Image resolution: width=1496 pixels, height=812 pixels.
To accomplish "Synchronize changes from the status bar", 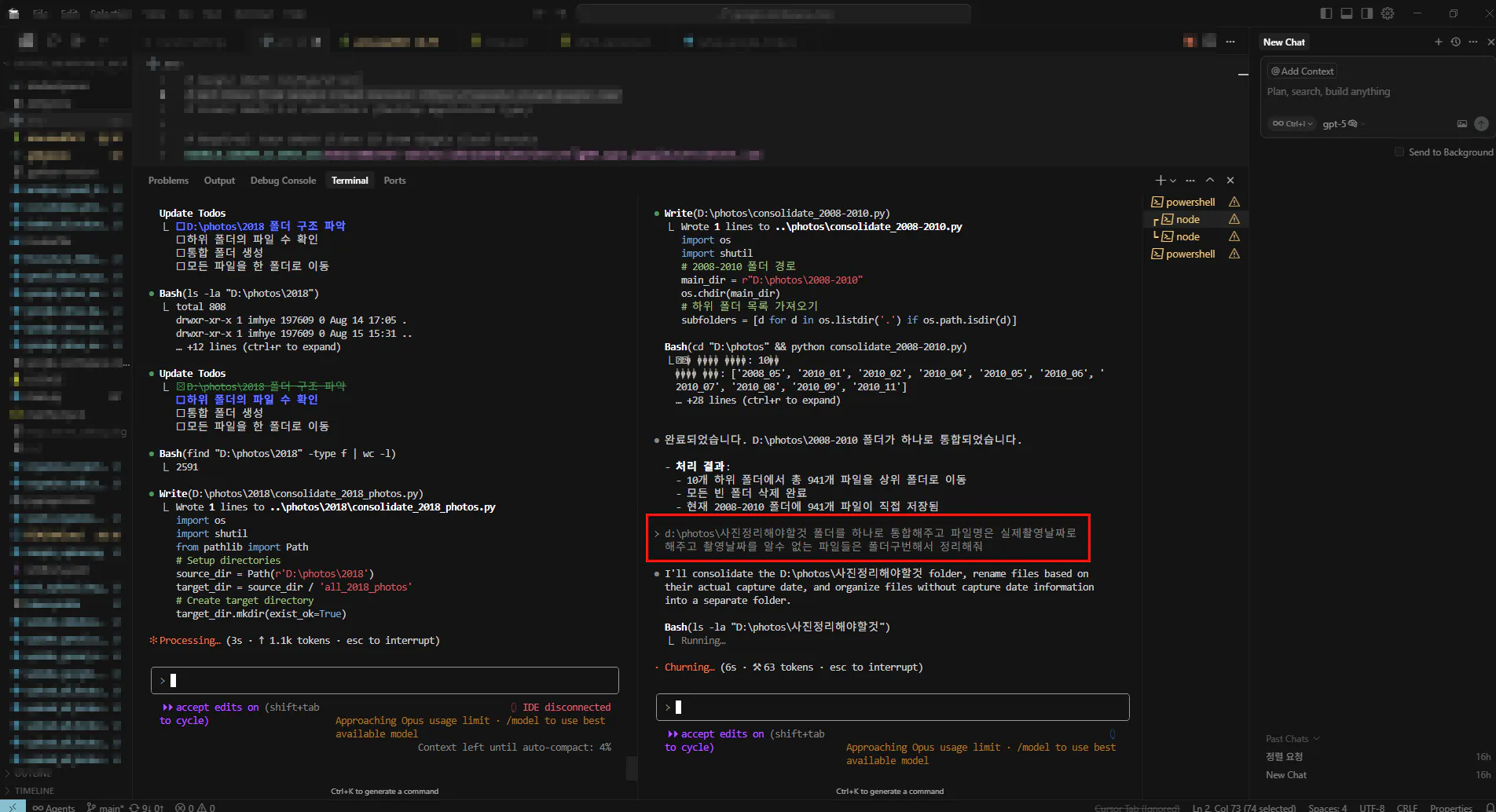I will click(x=147, y=807).
